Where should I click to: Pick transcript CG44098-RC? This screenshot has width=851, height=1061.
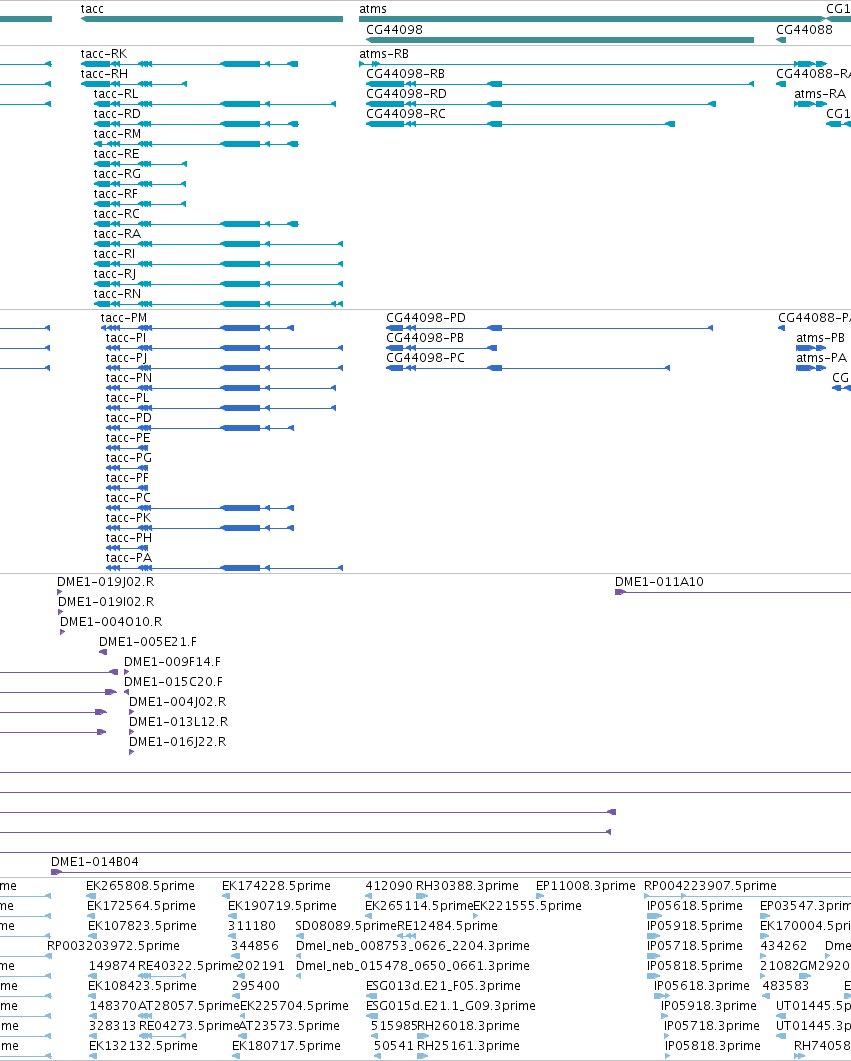point(520,124)
